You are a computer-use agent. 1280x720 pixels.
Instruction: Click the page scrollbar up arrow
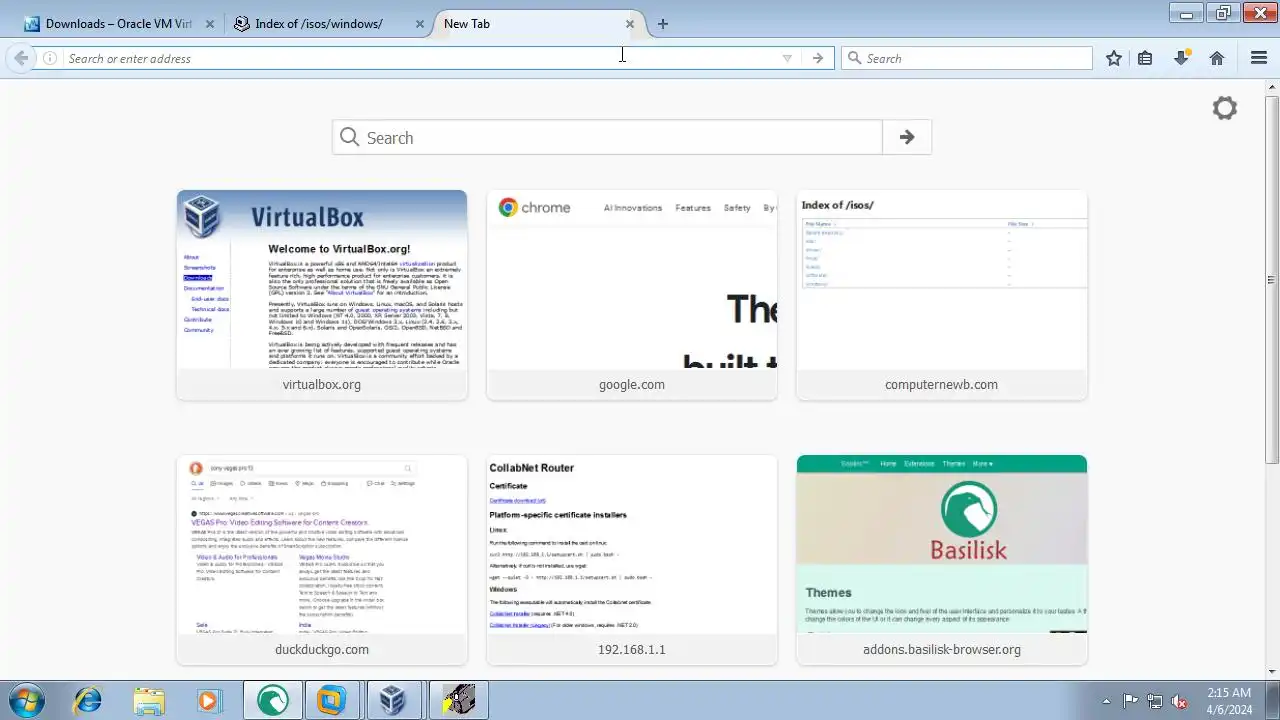pos(1272,87)
